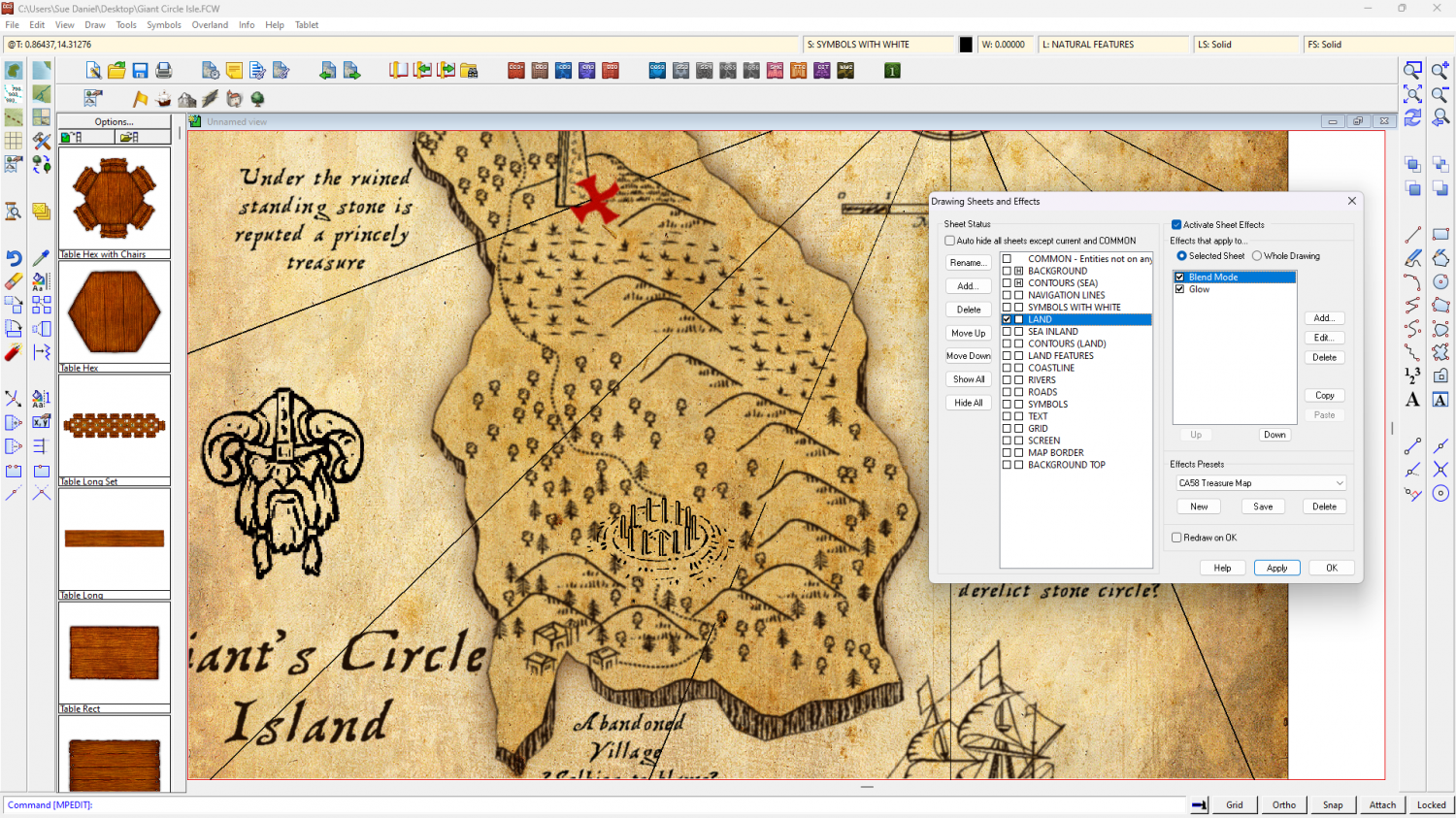
Task: Select the 'Whole Drawing' radio button
Action: (1257, 256)
